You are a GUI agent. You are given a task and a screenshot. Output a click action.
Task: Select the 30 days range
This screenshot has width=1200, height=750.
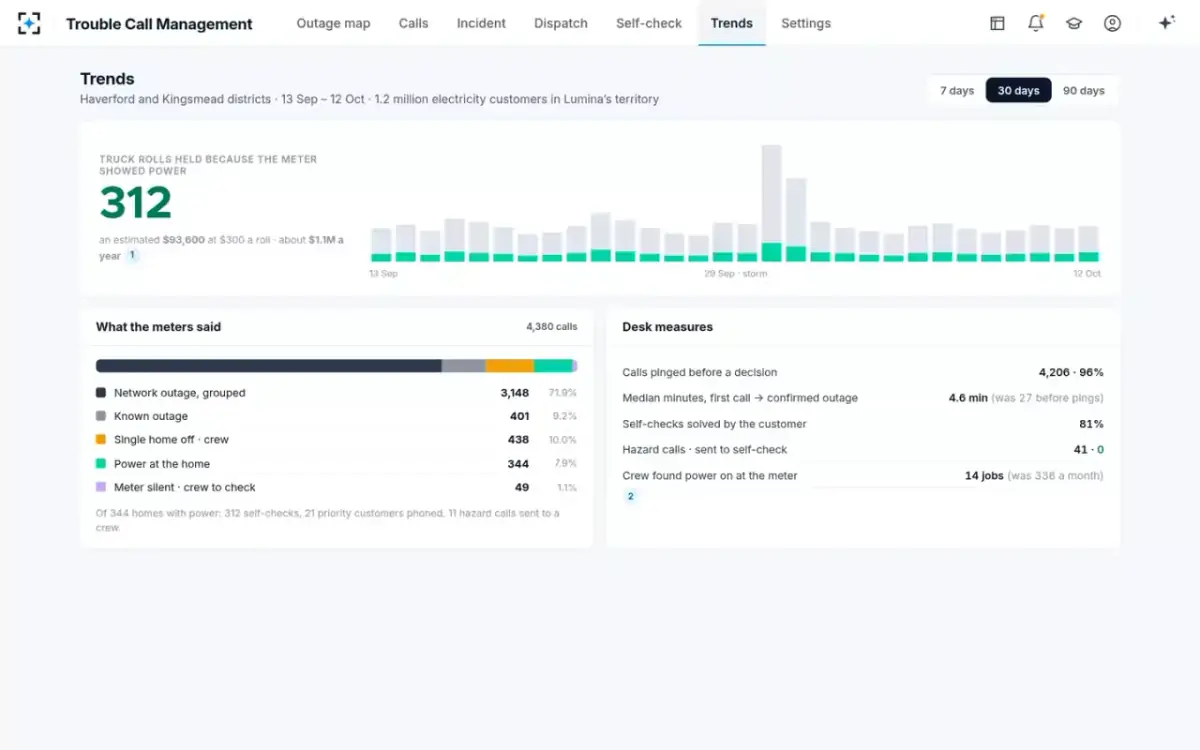(x=1018, y=90)
